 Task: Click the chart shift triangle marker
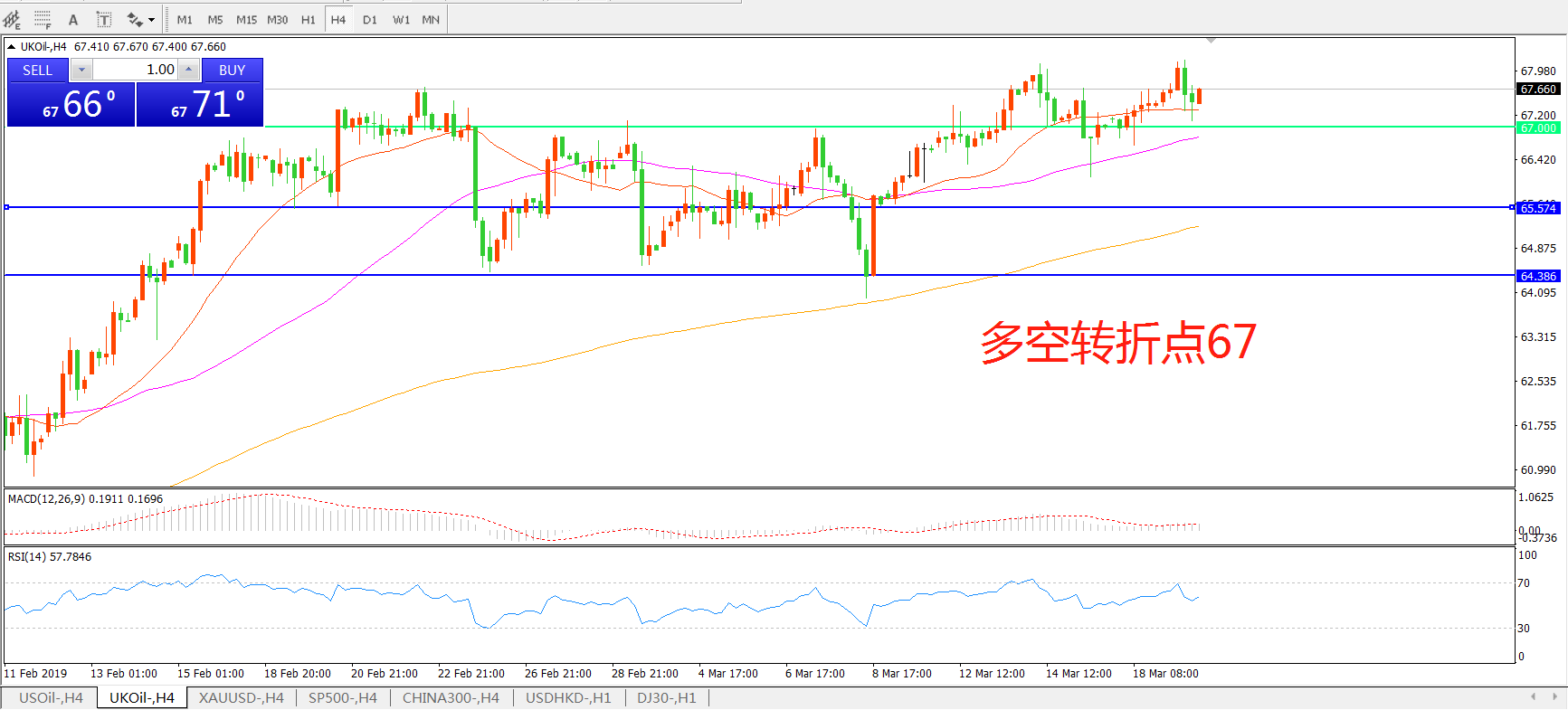pyautogui.click(x=1211, y=41)
